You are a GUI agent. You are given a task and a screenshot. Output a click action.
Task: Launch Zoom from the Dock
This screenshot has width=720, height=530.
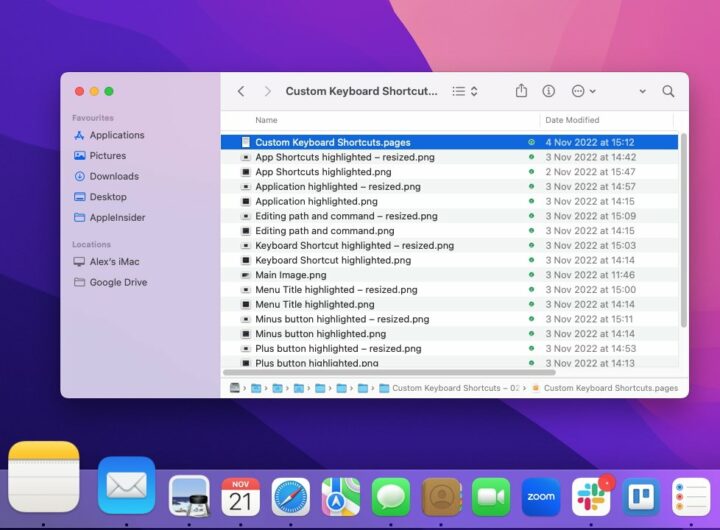tap(541, 496)
